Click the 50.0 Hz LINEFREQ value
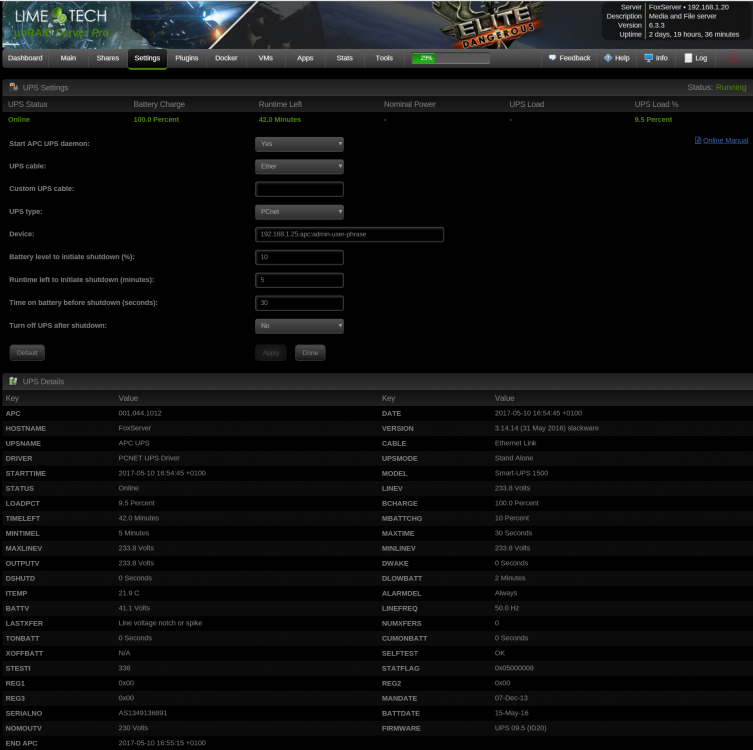 click(507, 608)
